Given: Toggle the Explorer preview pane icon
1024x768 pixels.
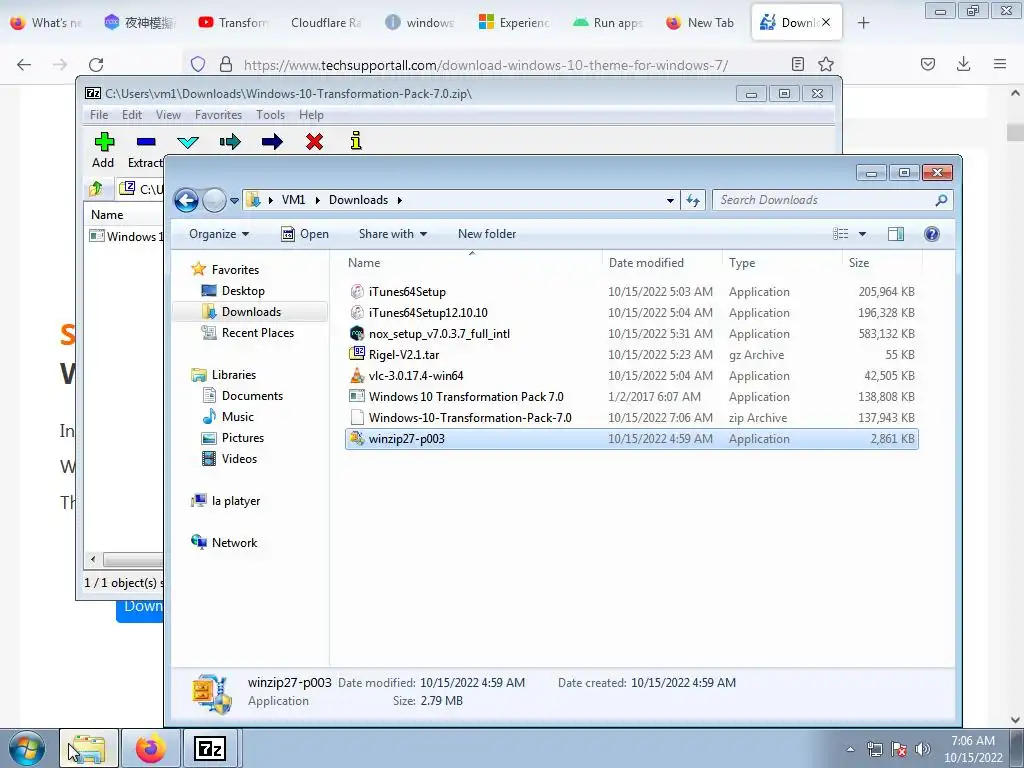Looking at the screenshot, I should click(896, 234).
